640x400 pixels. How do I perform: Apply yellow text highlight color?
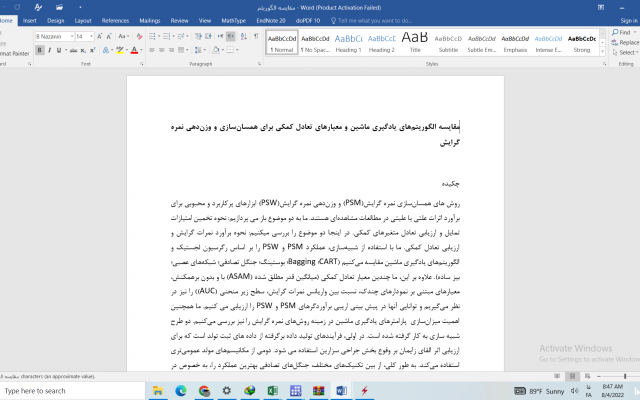(x=120, y=50)
